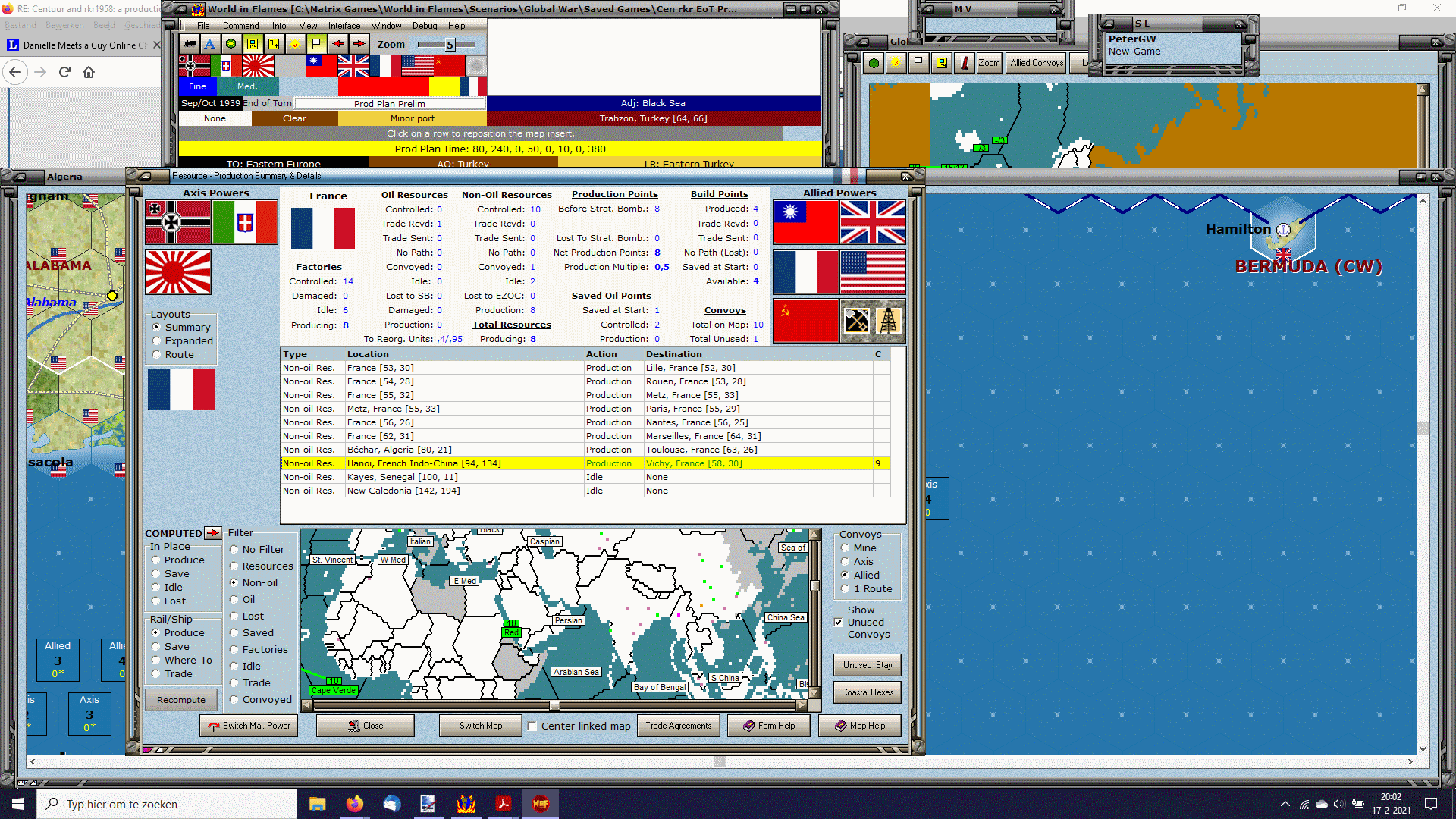
Task: Click the Trade Agreements button
Action: 678,726
